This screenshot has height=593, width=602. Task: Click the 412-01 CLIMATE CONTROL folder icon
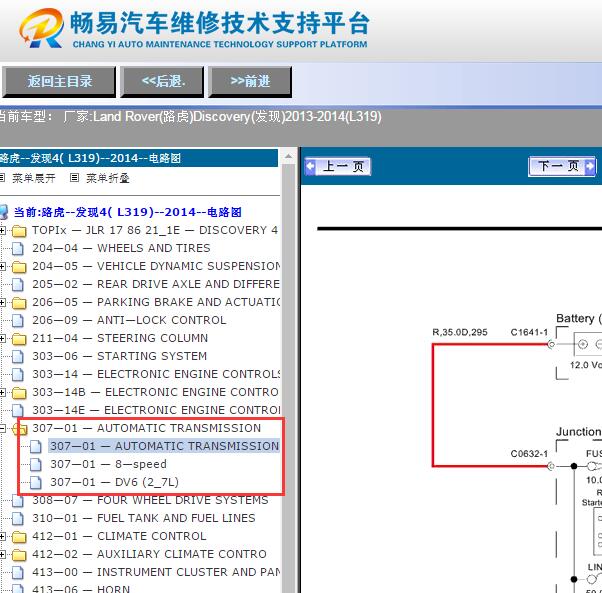click(x=19, y=537)
